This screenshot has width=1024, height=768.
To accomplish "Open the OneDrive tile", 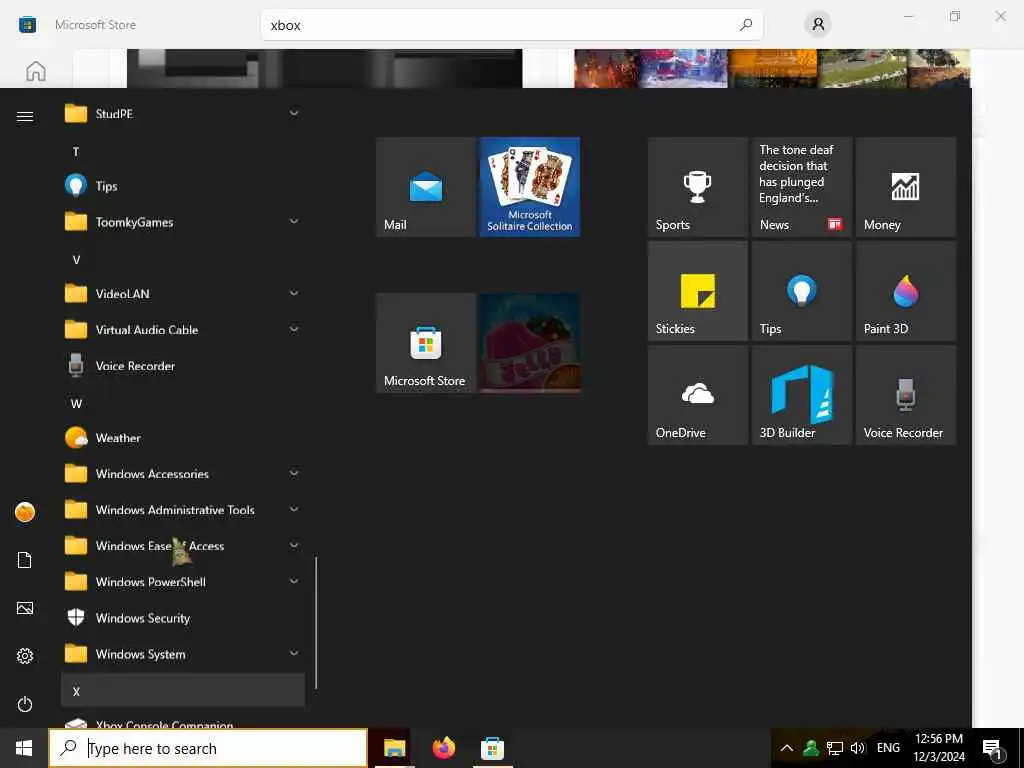I will pyautogui.click(x=697, y=395).
